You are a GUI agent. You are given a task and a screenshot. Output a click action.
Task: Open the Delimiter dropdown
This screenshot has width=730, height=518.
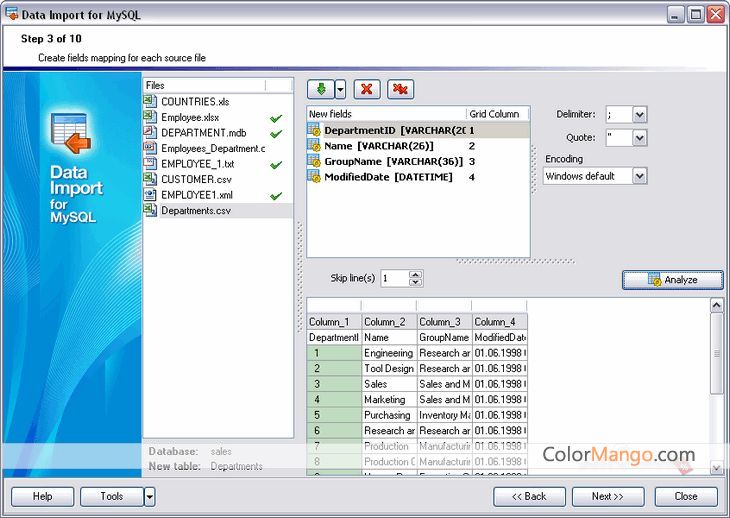(640, 114)
